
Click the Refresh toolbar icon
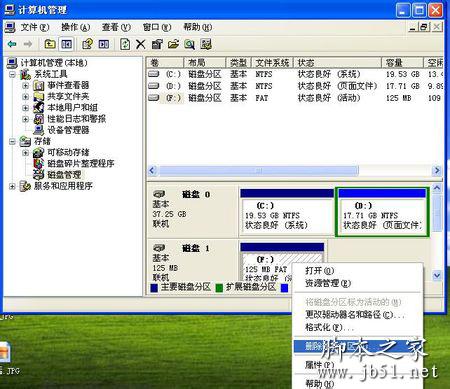tap(125, 44)
